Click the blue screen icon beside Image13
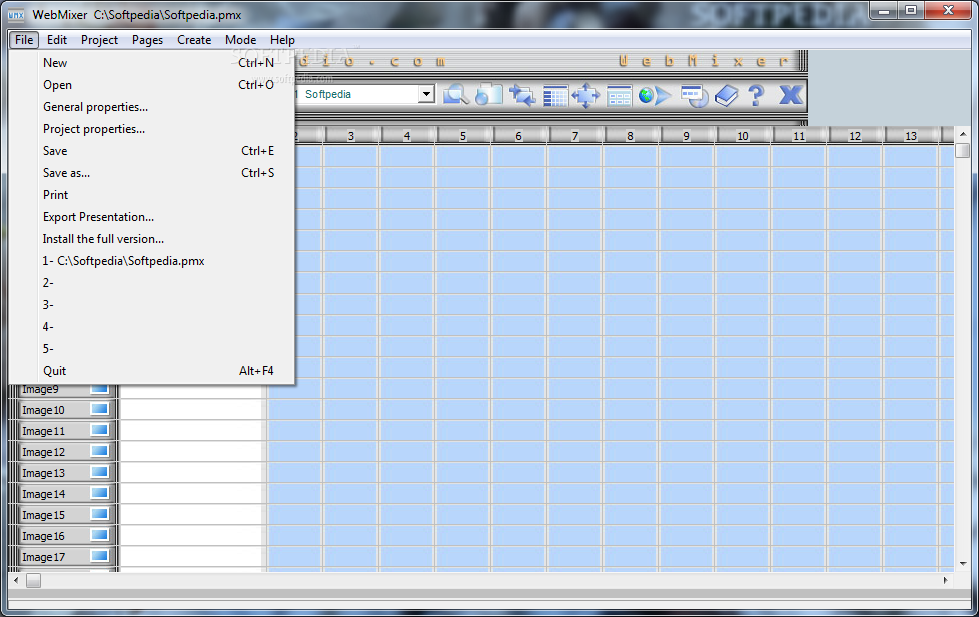979x617 pixels. point(100,472)
